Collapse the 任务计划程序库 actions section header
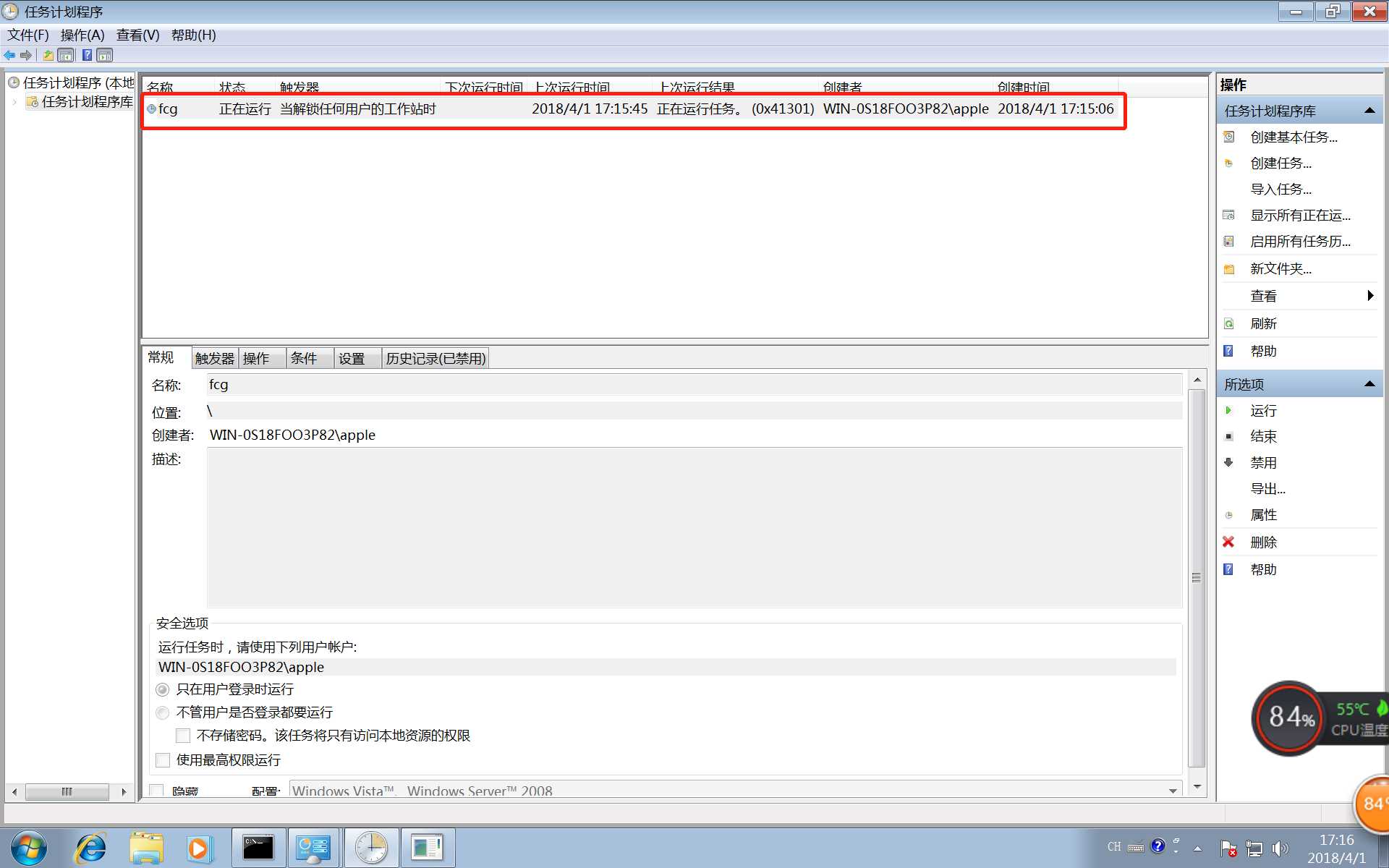The height and width of the screenshot is (868, 1389). click(x=1369, y=111)
